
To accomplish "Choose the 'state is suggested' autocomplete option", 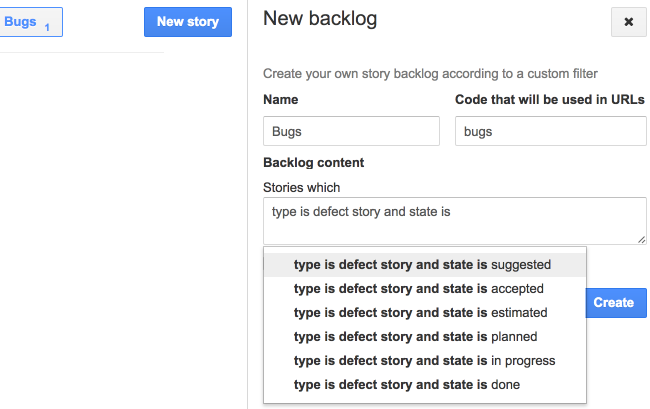I will [x=422, y=265].
